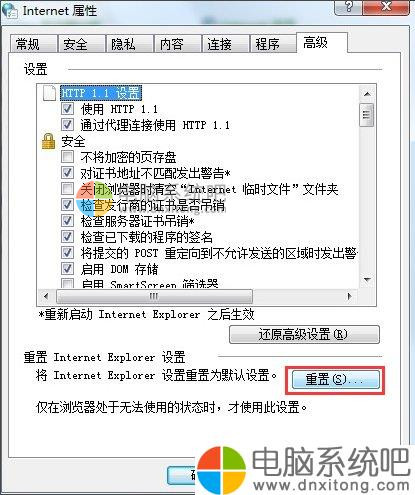The height and width of the screenshot is (495, 415).
Task: Click the horizontal scroll right arrow
Action: click(349, 296)
